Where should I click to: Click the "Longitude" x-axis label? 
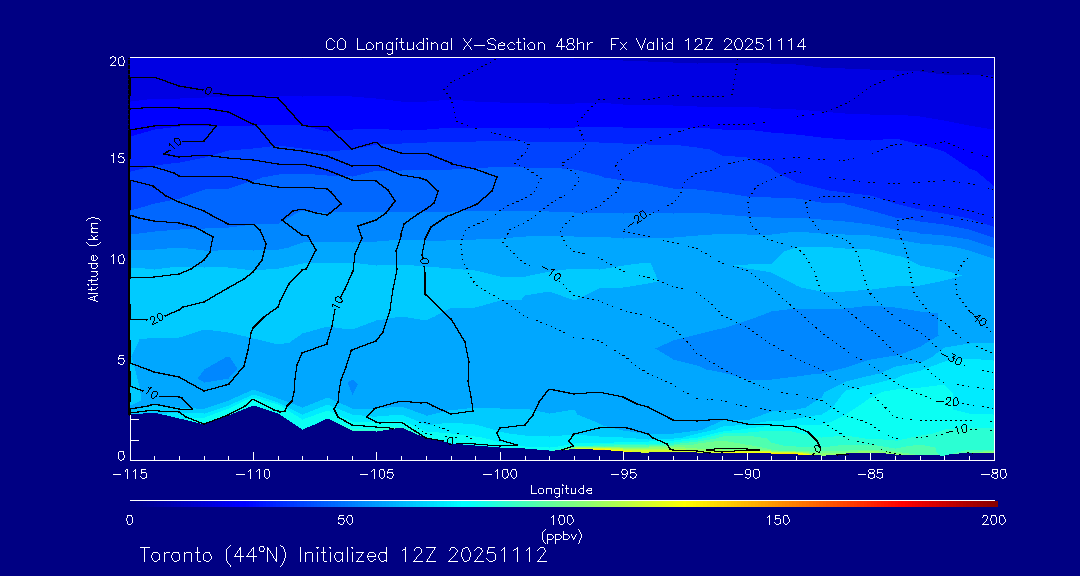pos(561,490)
